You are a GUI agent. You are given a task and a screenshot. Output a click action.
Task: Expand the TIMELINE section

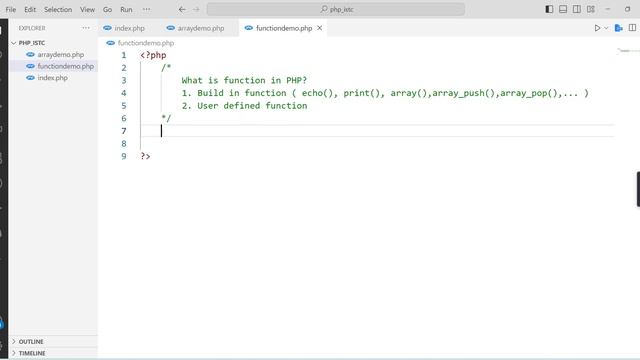coord(53,353)
